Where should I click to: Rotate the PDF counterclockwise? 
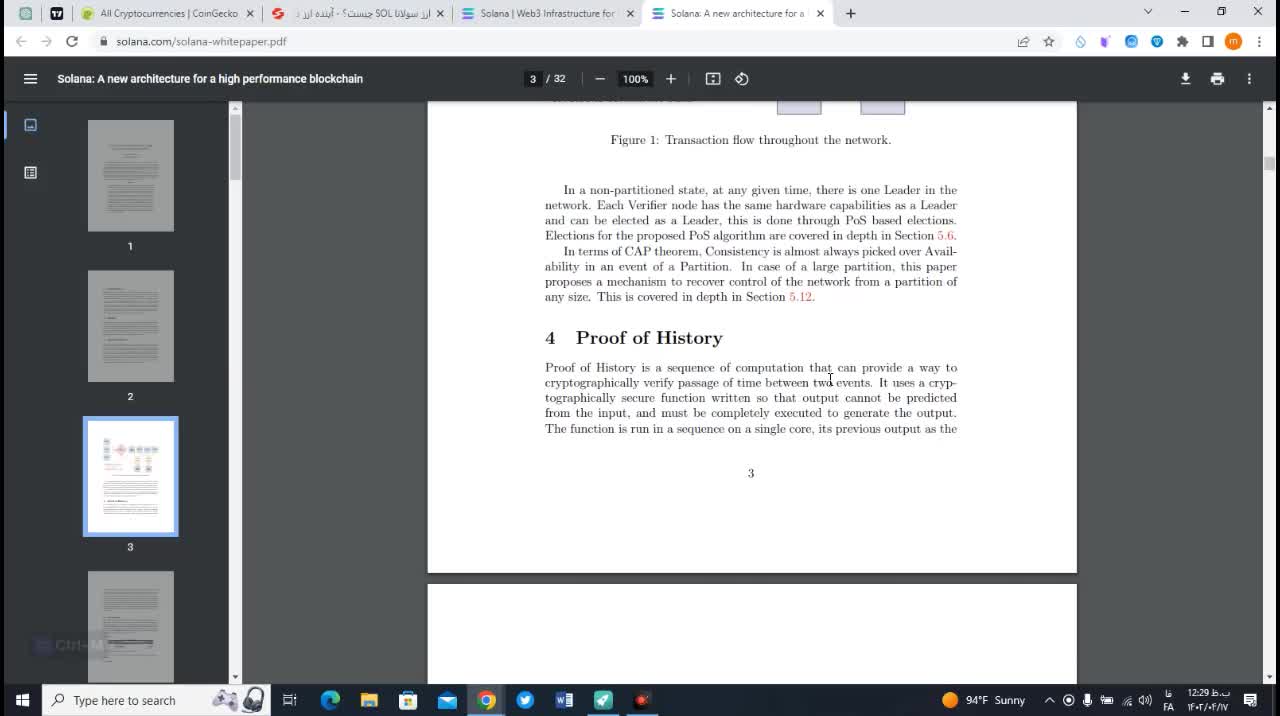[742, 79]
